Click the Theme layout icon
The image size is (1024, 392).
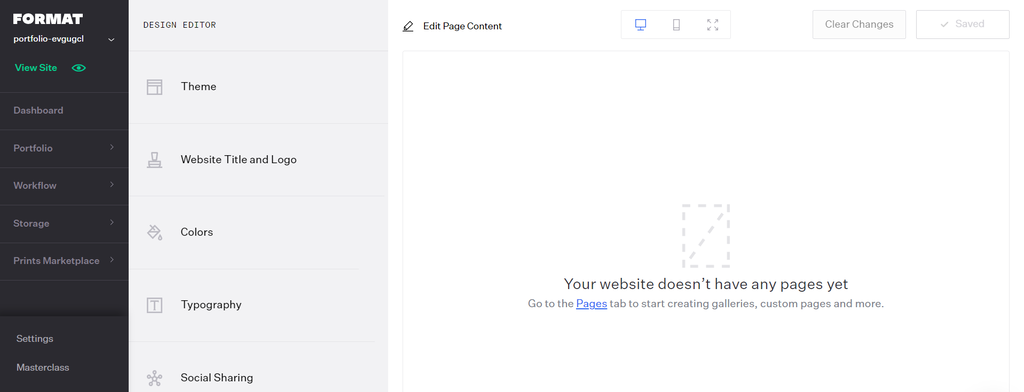(154, 87)
